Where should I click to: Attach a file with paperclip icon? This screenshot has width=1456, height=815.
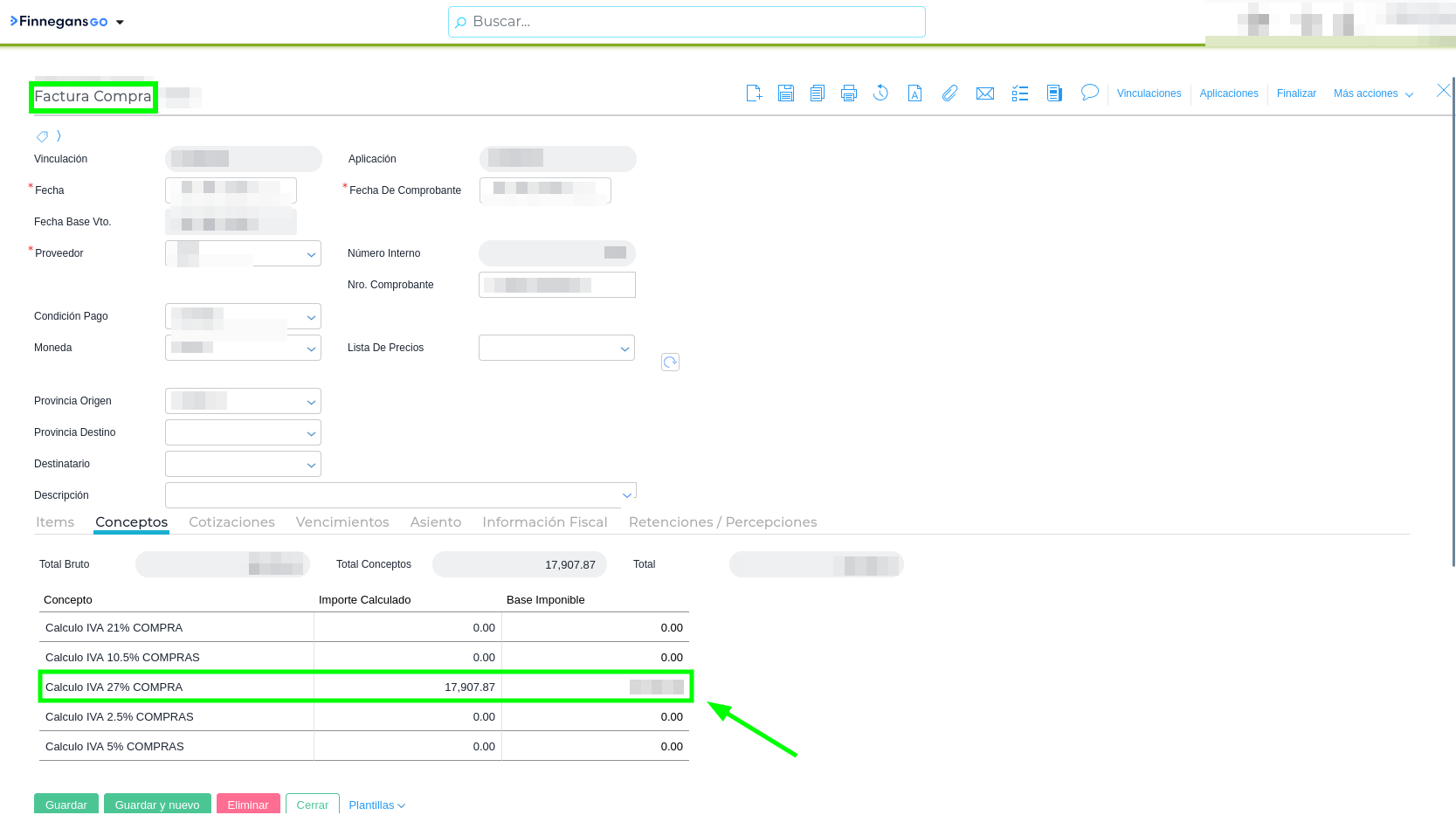tap(949, 93)
